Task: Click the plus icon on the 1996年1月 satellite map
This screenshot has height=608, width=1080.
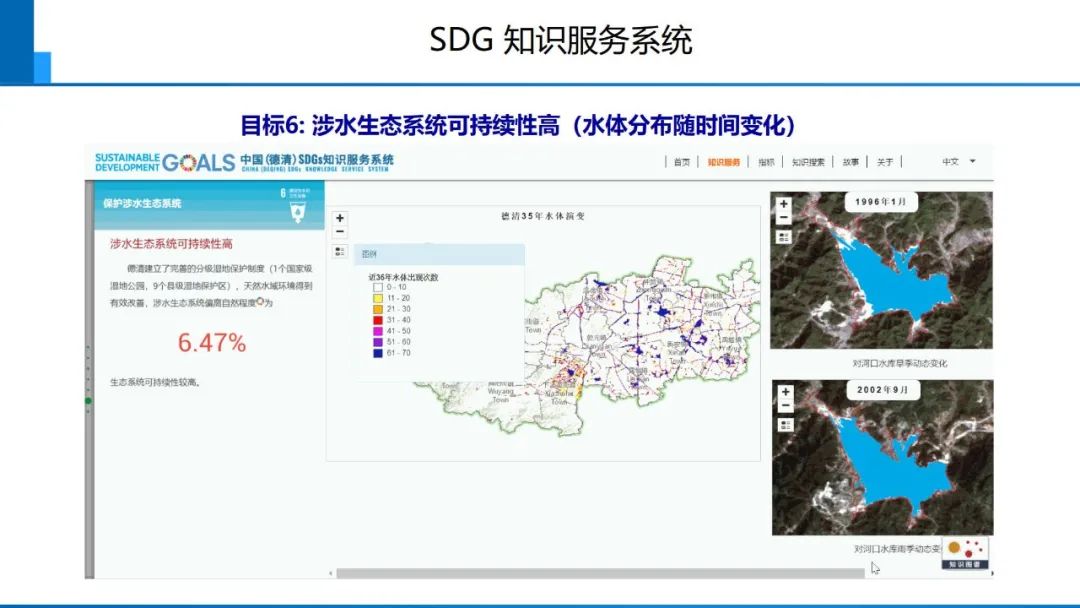Action: coord(784,203)
